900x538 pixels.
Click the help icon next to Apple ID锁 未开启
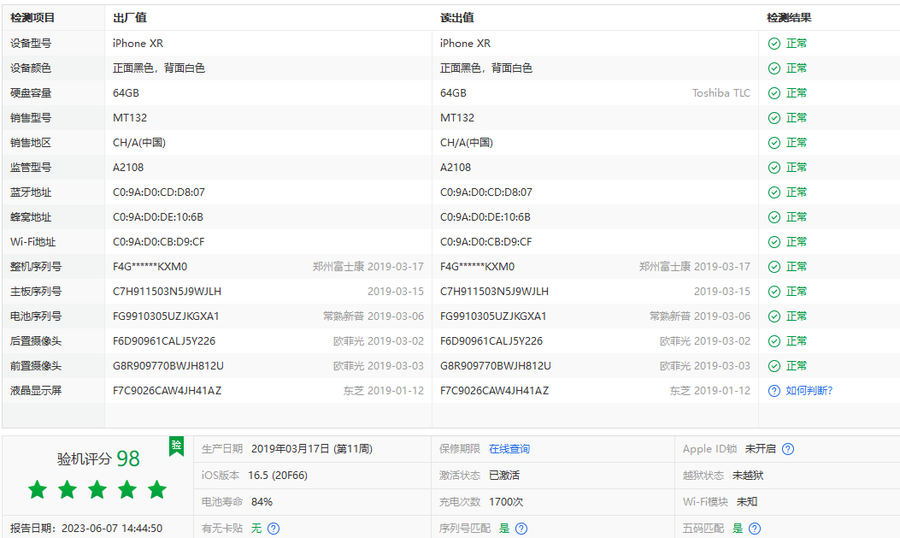788,449
